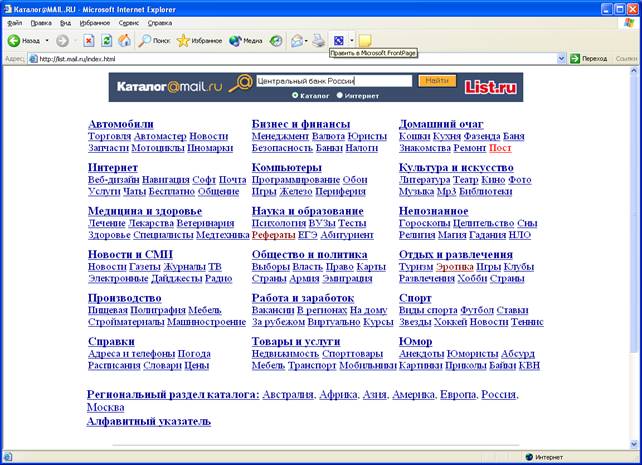Open the Избранное menu
642x465 pixels.
pyautogui.click(x=95, y=23)
